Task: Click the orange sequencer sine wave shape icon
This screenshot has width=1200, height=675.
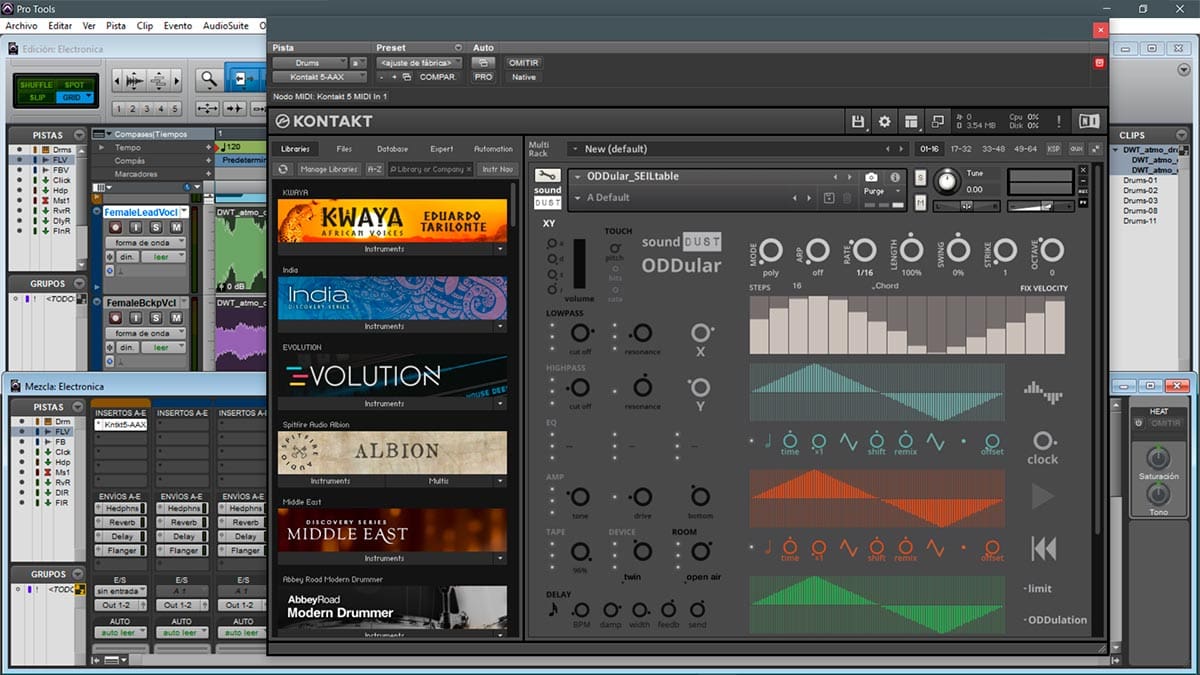Action: point(848,547)
